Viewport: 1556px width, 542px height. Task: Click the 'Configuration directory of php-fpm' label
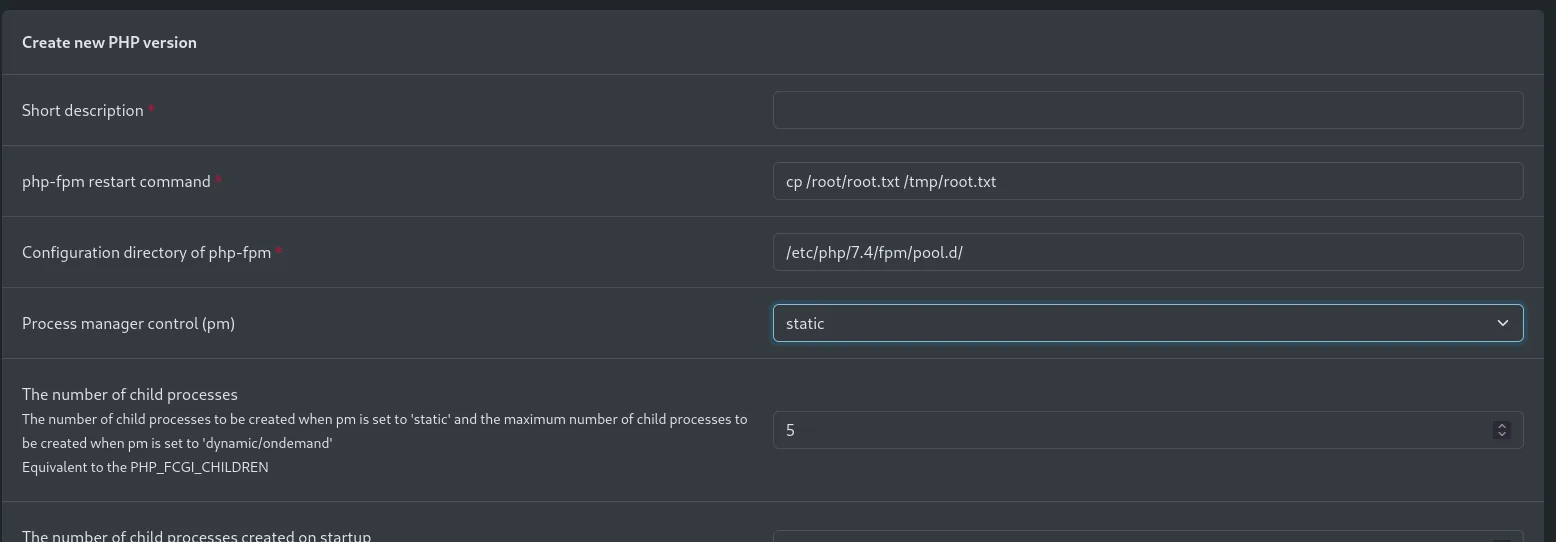point(147,252)
